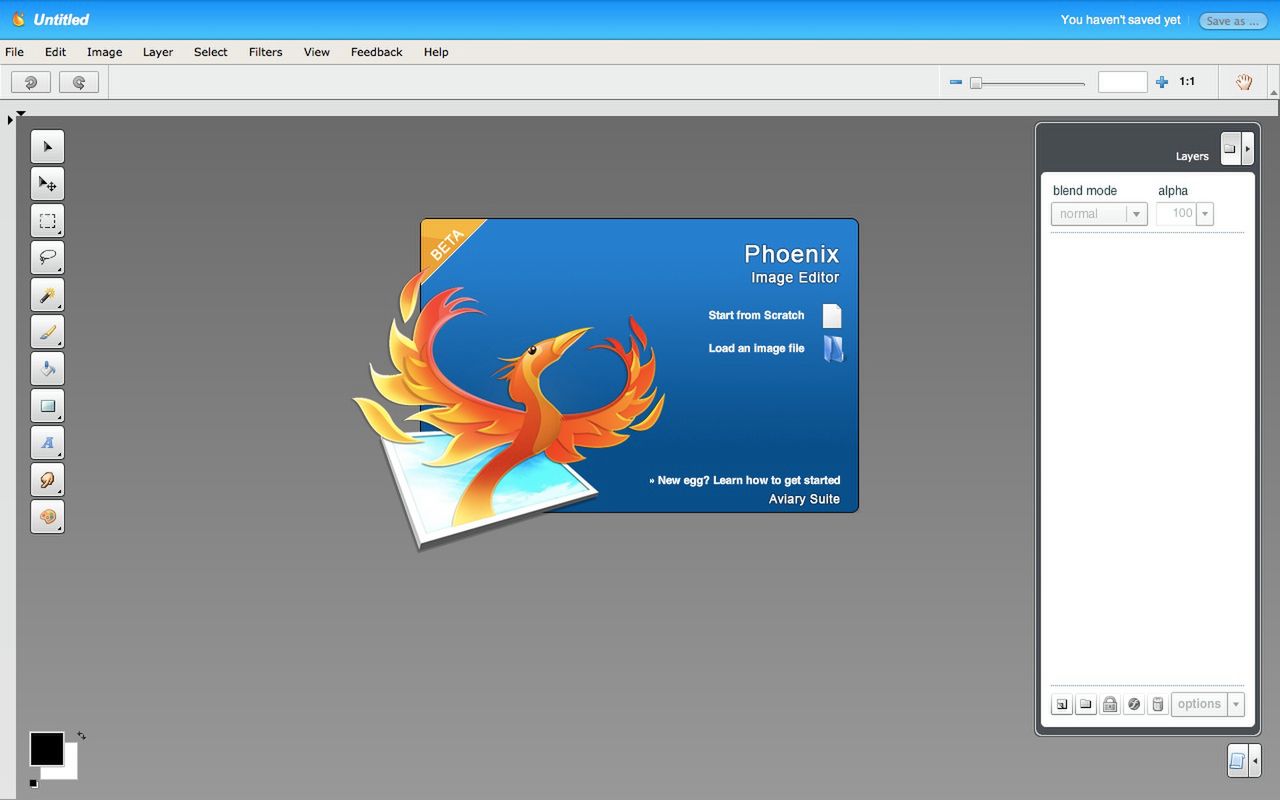The height and width of the screenshot is (800, 1280).
Task: Open the alpha value dropdown
Action: 1204,213
